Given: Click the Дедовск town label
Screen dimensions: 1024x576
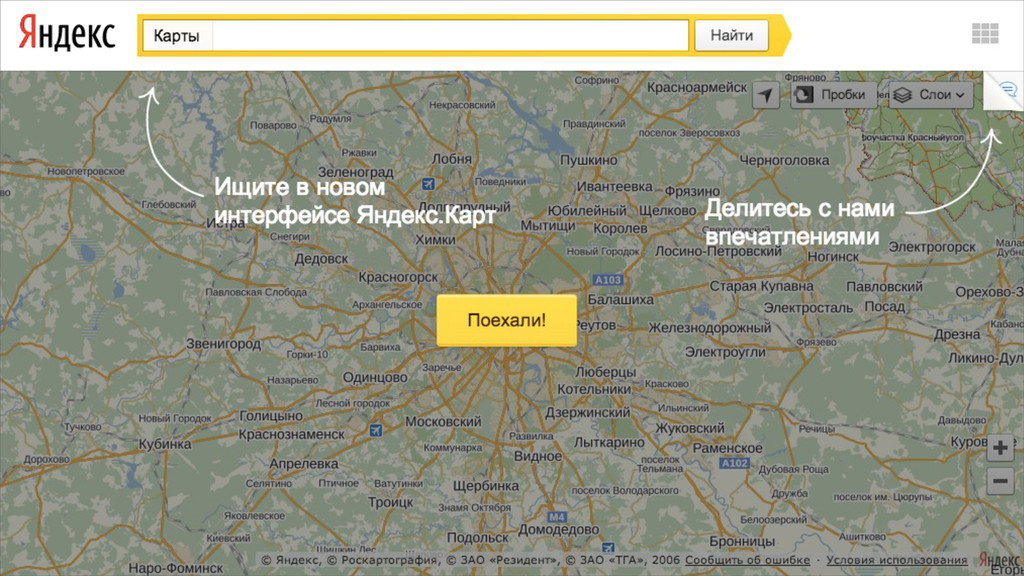Looking at the screenshot, I should [321, 259].
